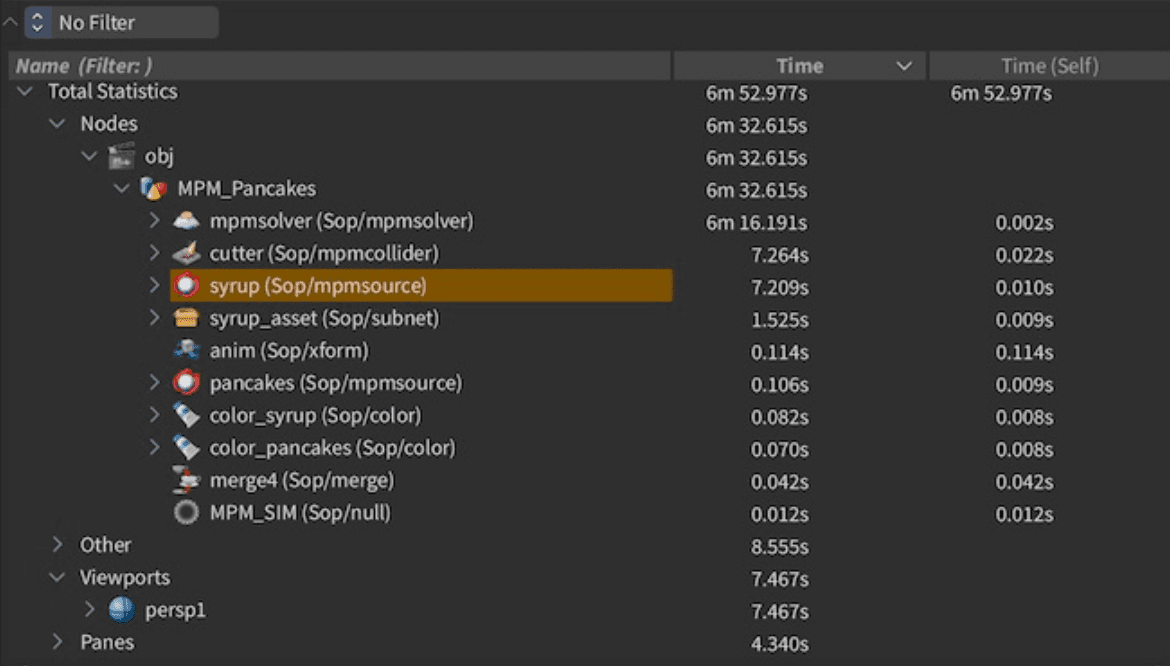Click the MPM_Pancakes geometry node icon
Screen dimensions: 1170x666
[154, 189]
